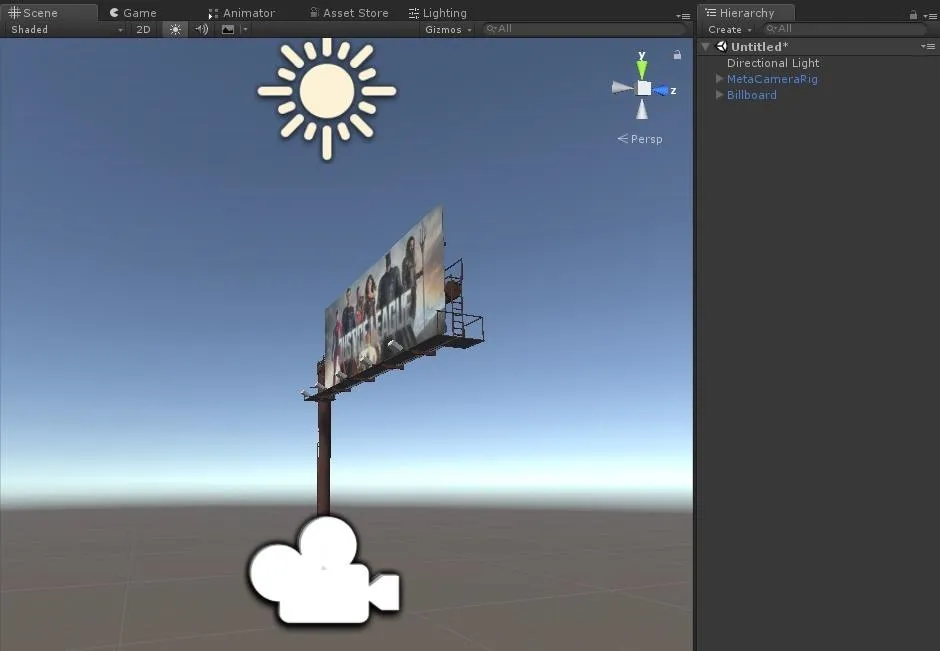
Task: Toggle scene audio speaker icon
Action: click(201, 29)
